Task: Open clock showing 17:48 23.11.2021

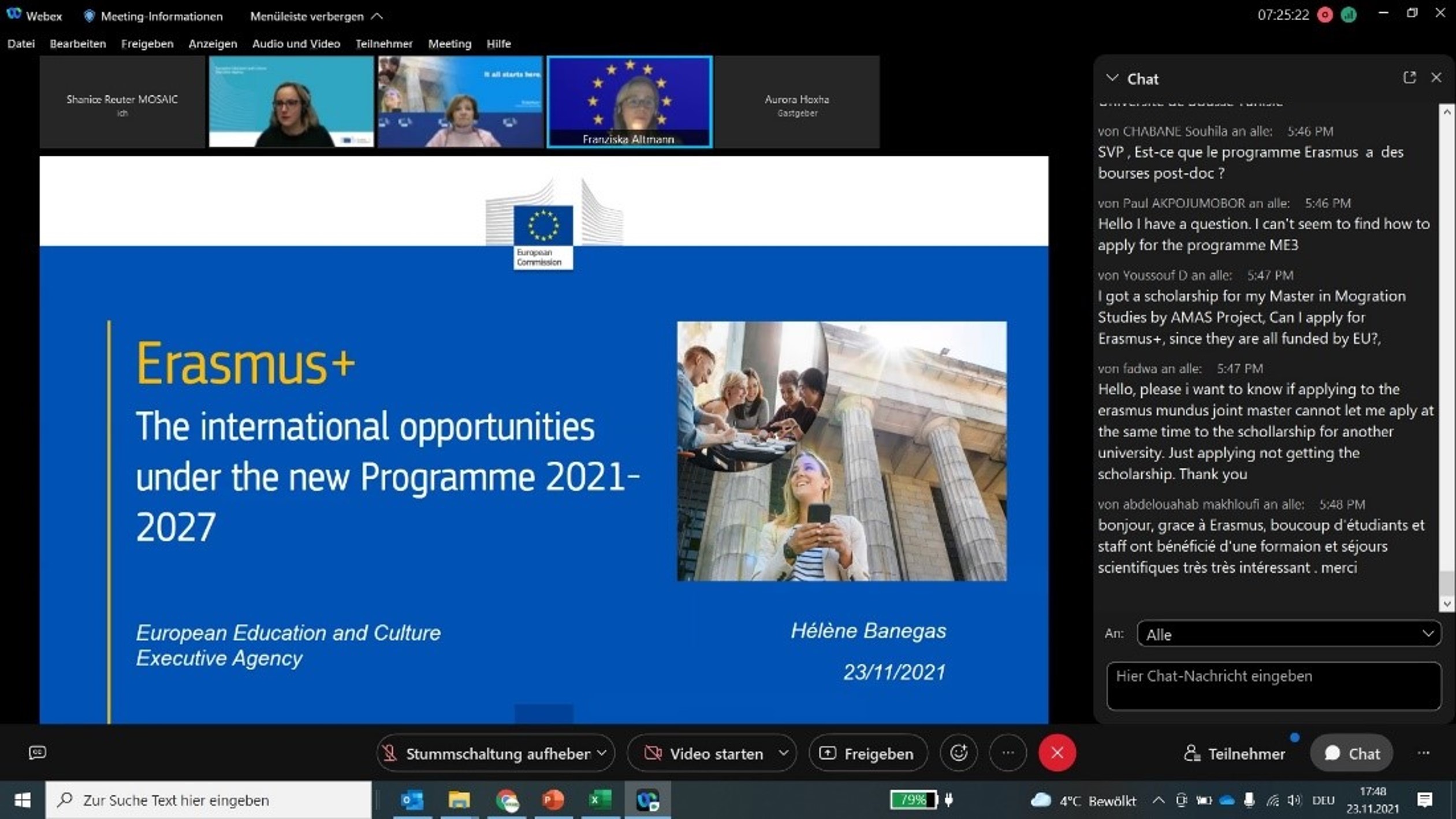Action: [1372, 800]
